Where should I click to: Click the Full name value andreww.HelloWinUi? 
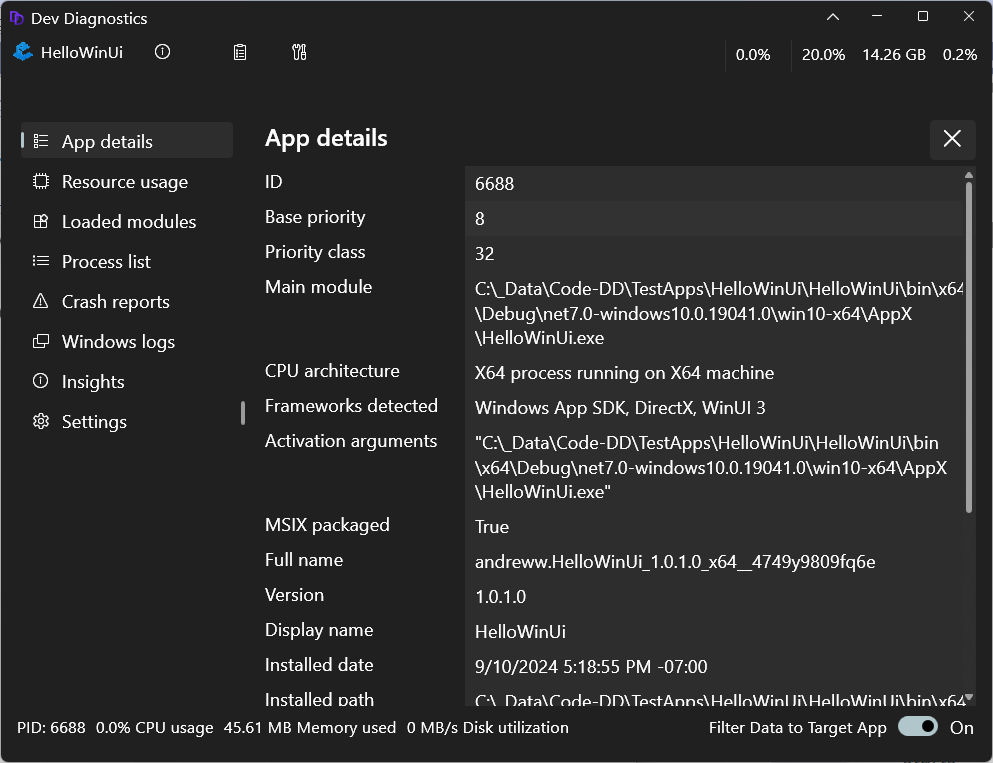(675, 561)
